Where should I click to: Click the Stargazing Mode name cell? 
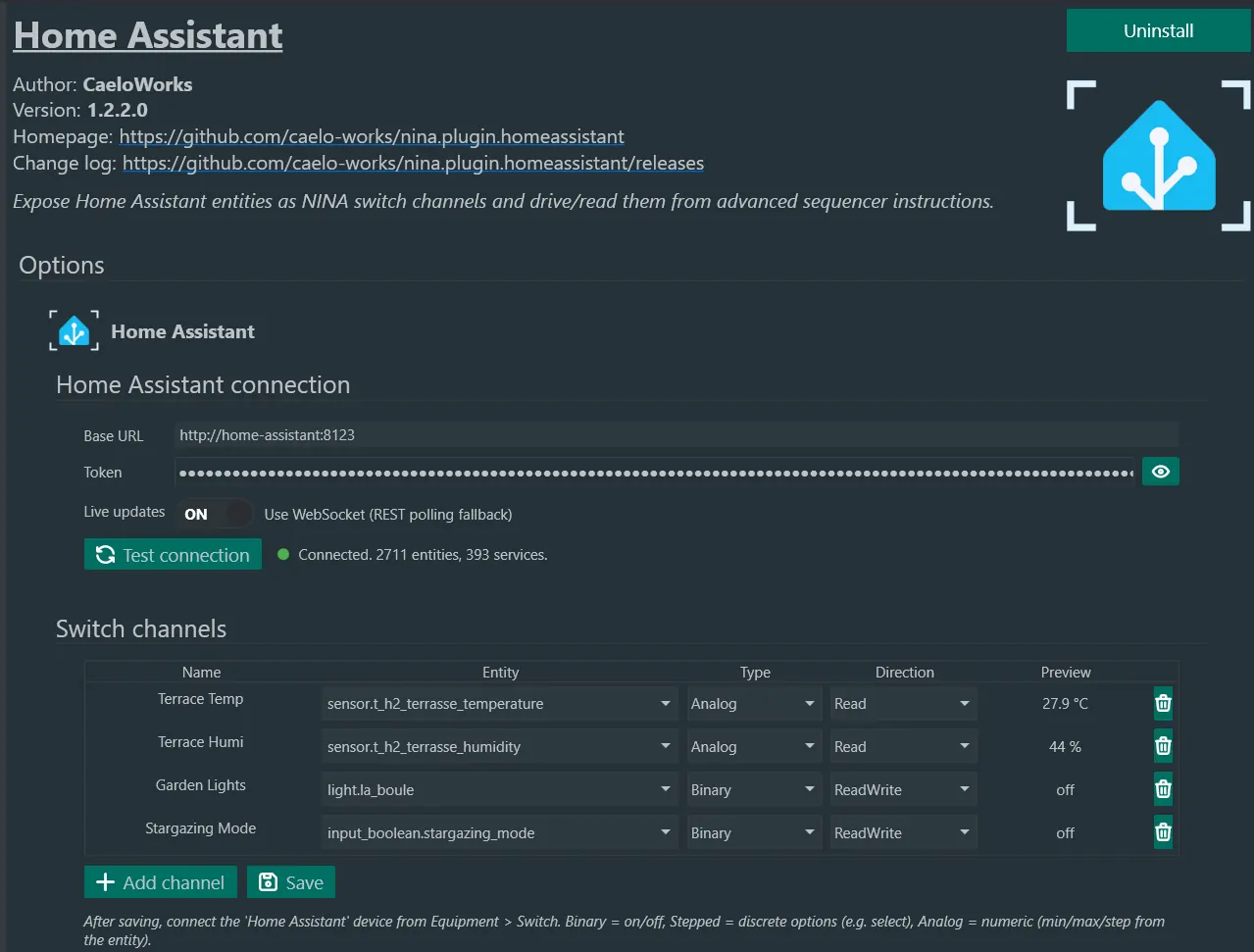point(201,828)
